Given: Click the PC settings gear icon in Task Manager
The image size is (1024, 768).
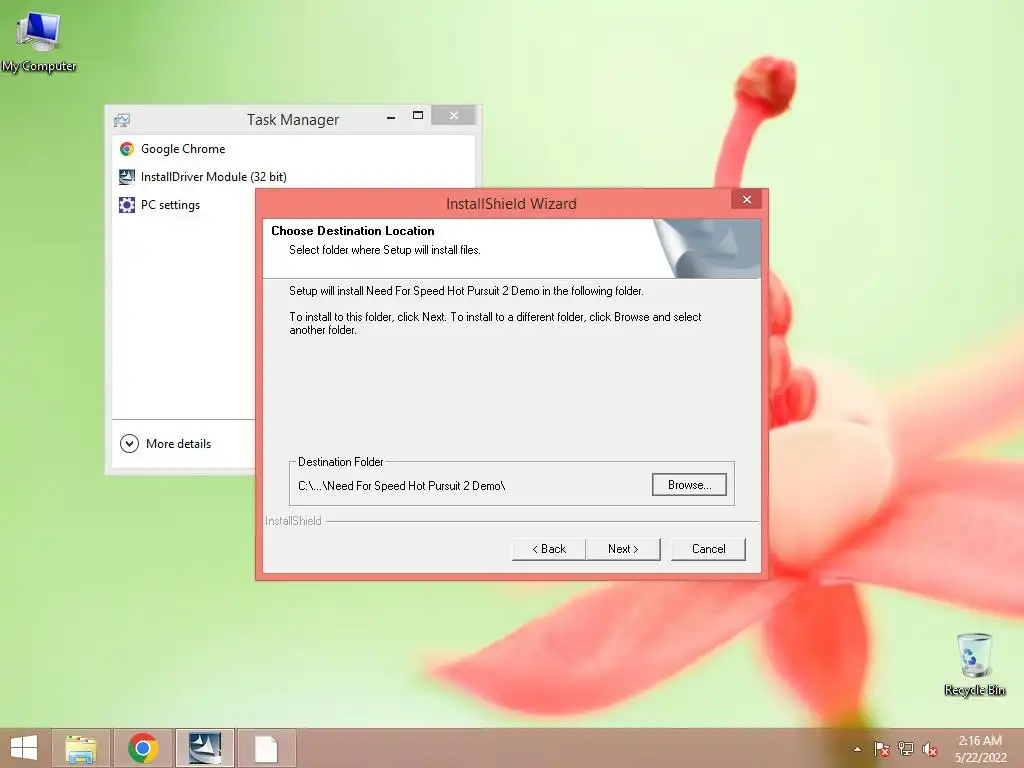Looking at the screenshot, I should tap(127, 205).
